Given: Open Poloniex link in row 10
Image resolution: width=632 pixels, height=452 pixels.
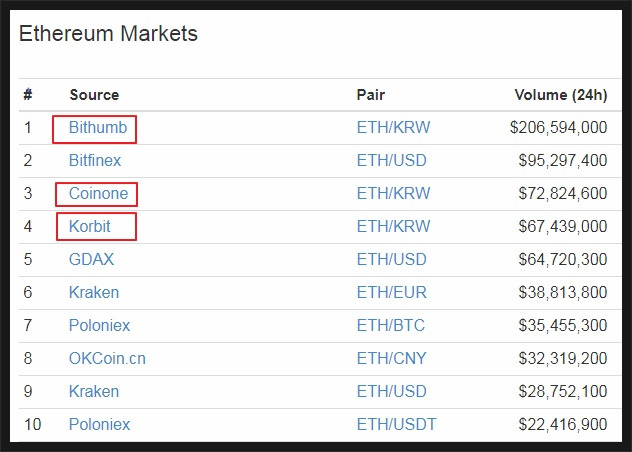Looking at the screenshot, I should pos(100,425).
